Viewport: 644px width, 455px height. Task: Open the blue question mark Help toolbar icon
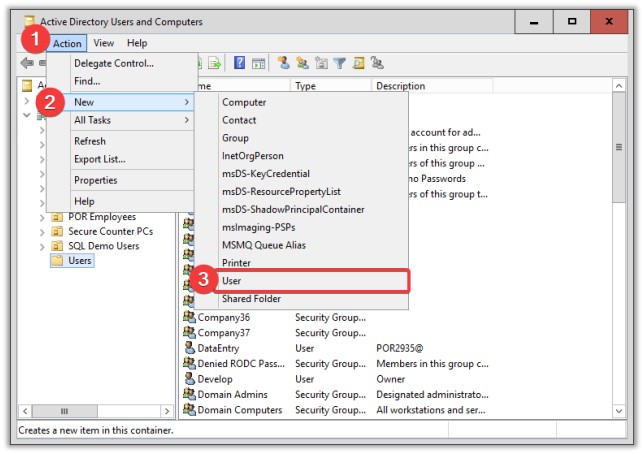pos(239,63)
